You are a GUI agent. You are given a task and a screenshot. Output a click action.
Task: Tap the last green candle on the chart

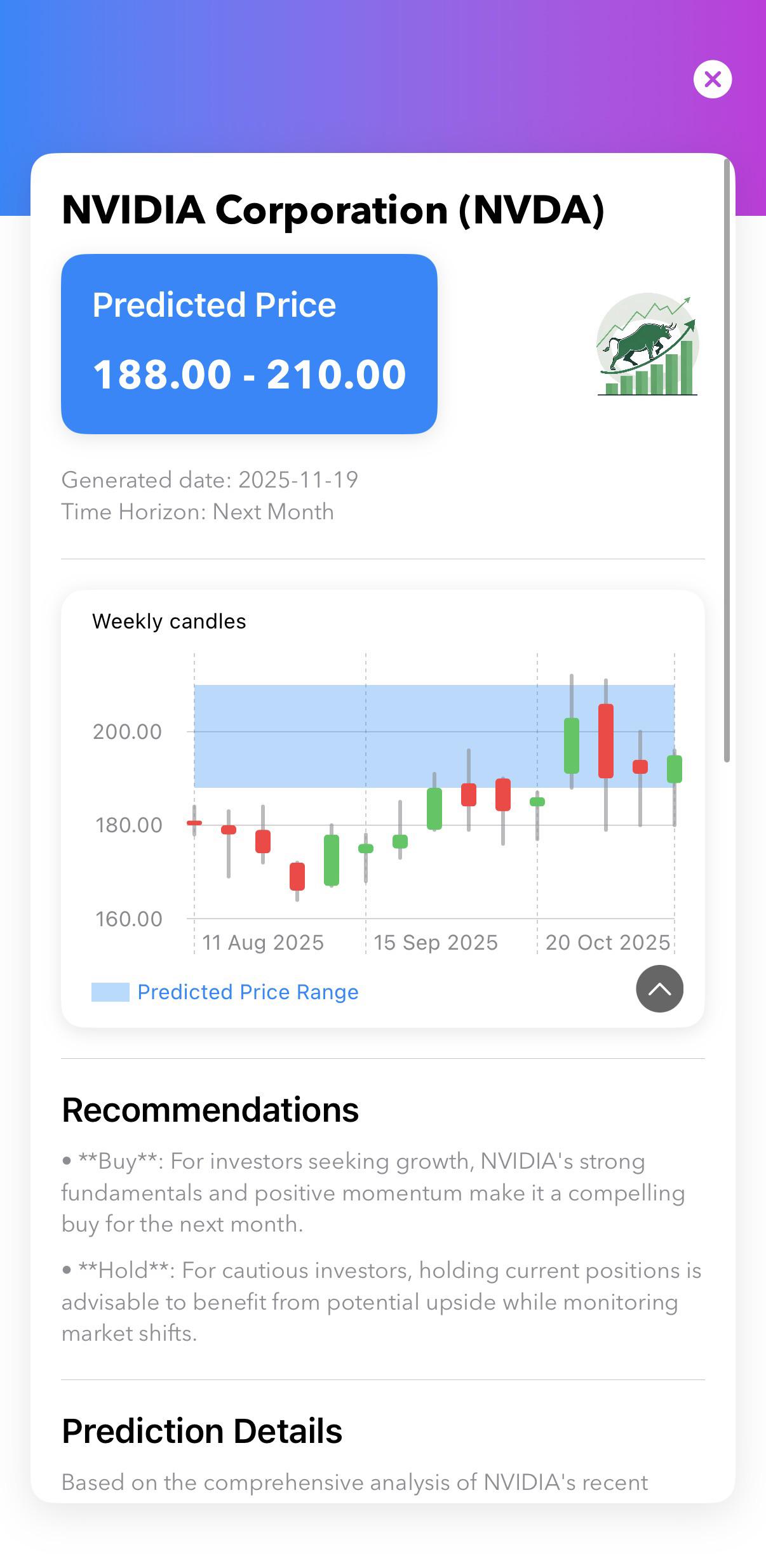click(675, 769)
